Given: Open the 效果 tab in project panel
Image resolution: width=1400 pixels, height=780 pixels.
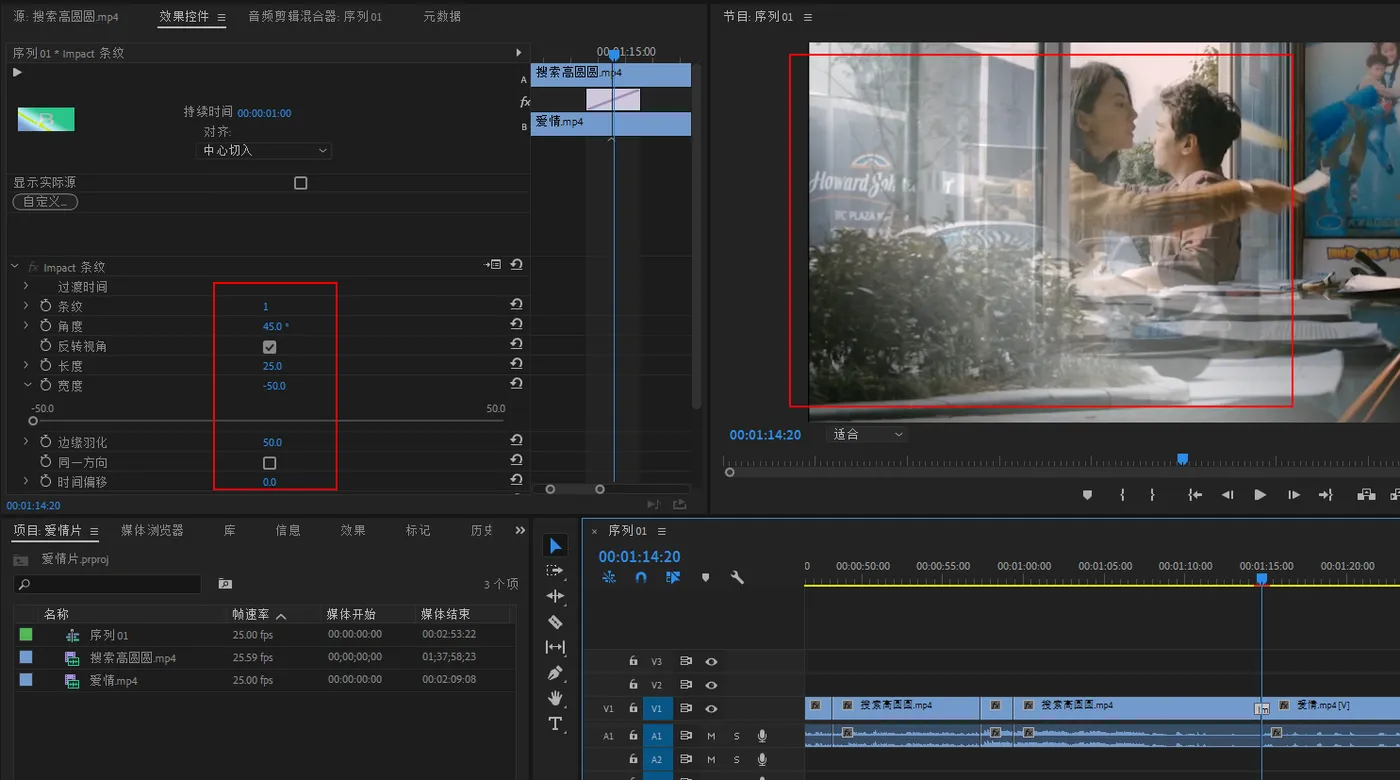Looking at the screenshot, I should point(352,530).
